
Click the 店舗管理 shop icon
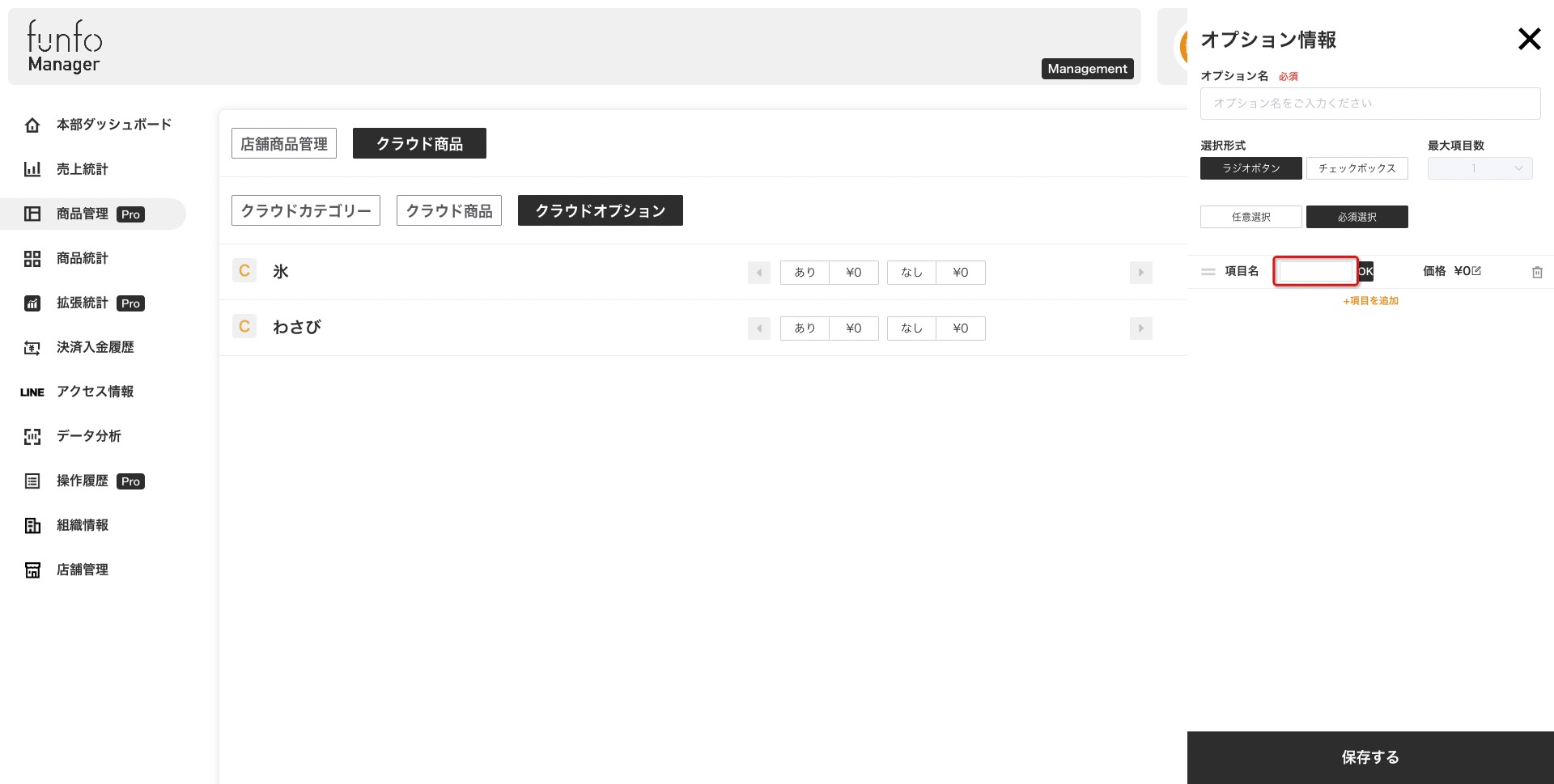[x=32, y=570]
